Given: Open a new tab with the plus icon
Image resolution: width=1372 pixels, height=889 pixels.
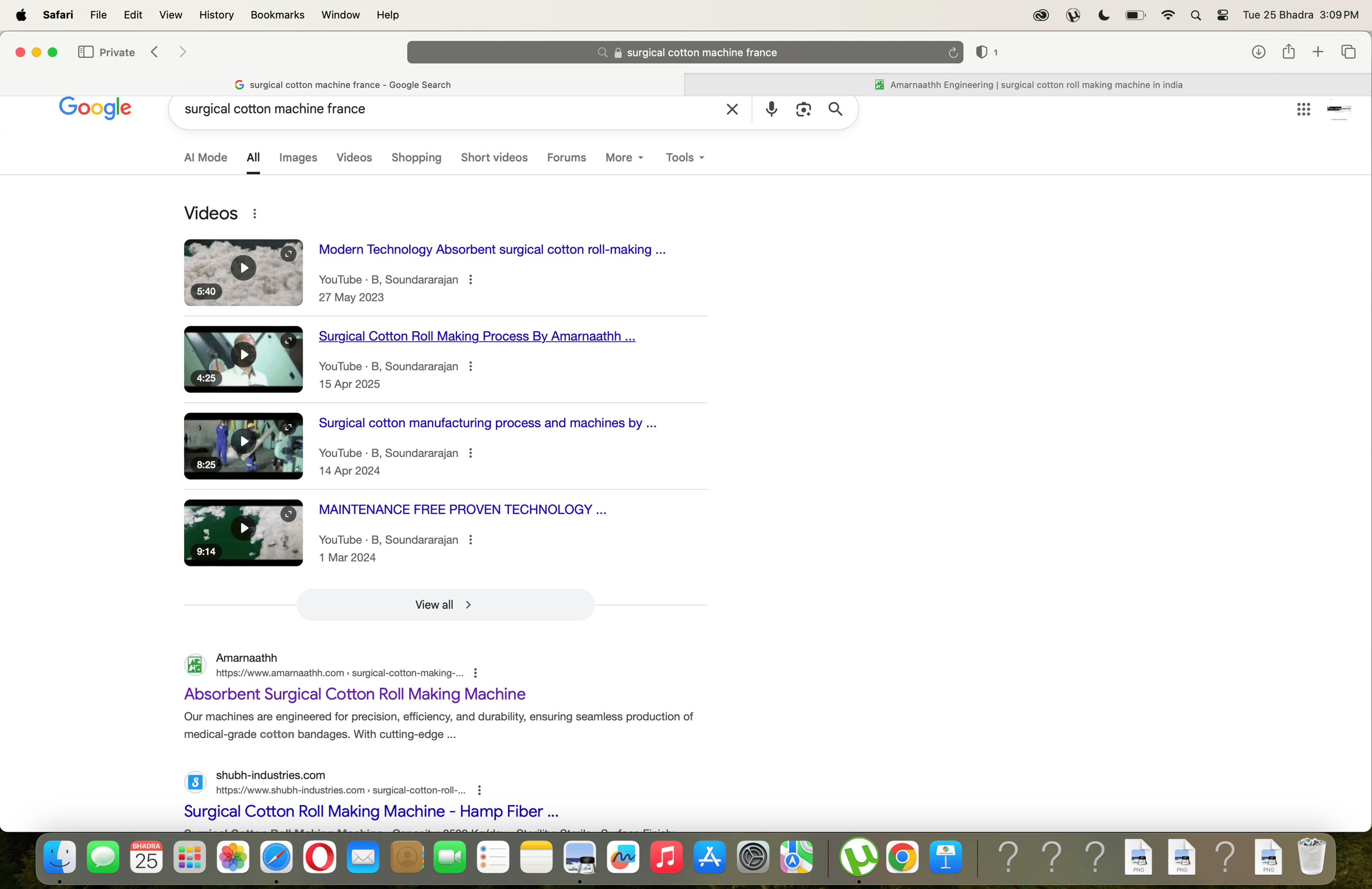Looking at the screenshot, I should [1319, 52].
